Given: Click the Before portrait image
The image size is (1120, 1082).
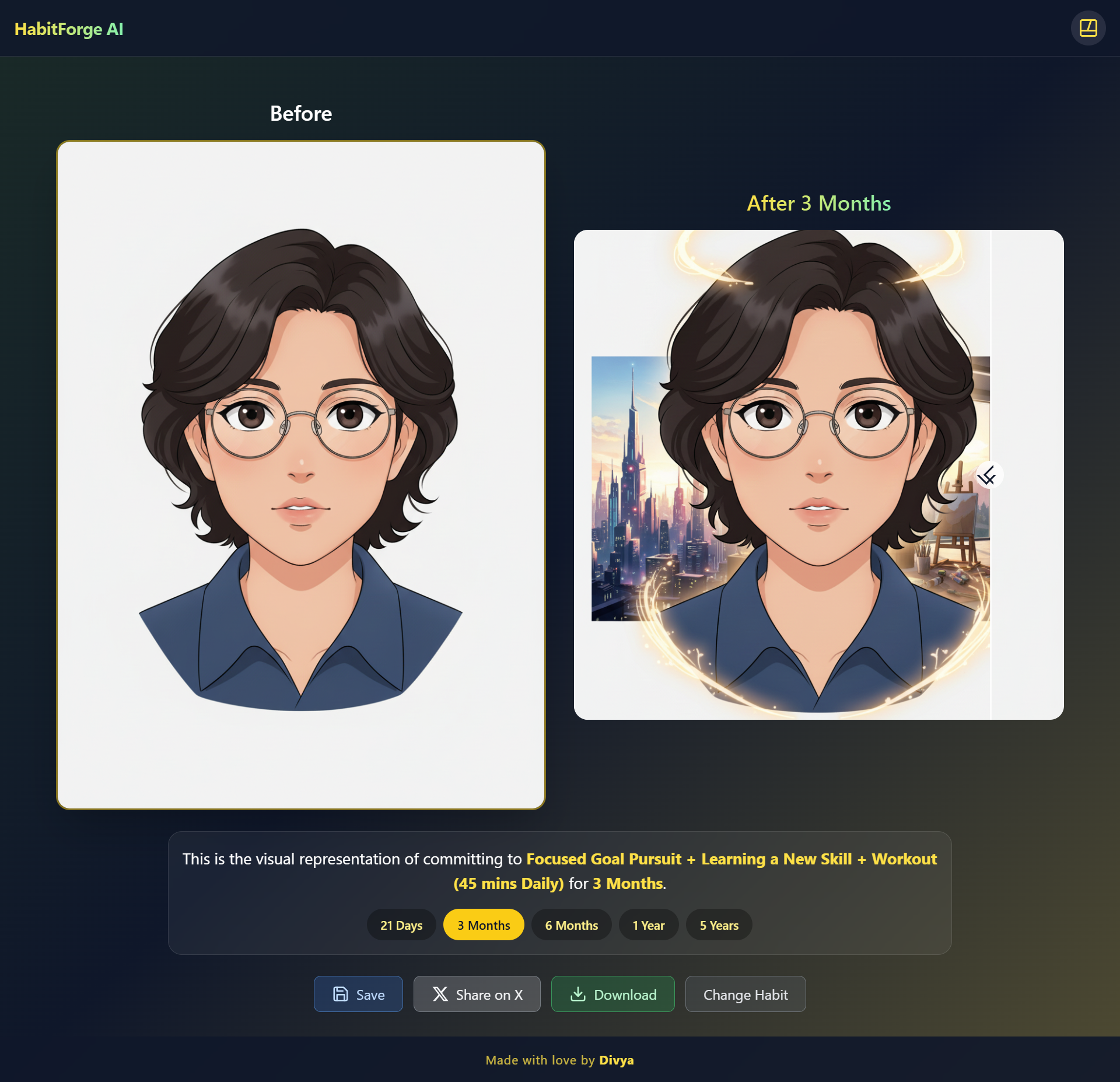Looking at the screenshot, I should click(300, 475).
